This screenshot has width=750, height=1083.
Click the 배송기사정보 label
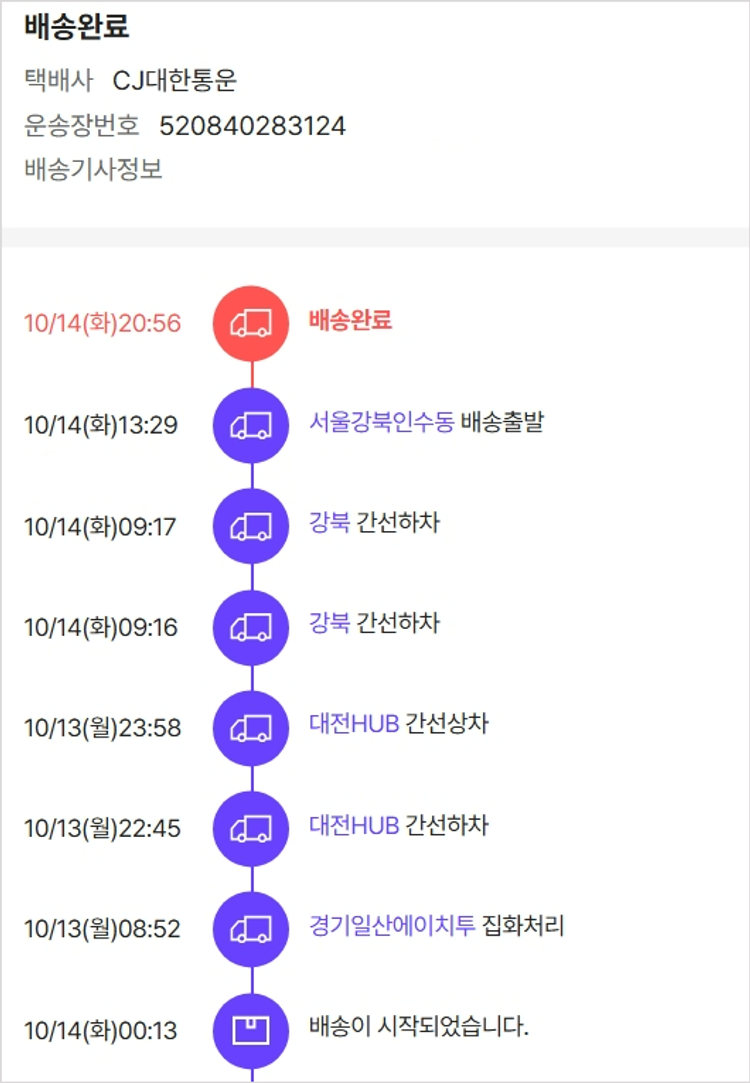click(93, 169)
